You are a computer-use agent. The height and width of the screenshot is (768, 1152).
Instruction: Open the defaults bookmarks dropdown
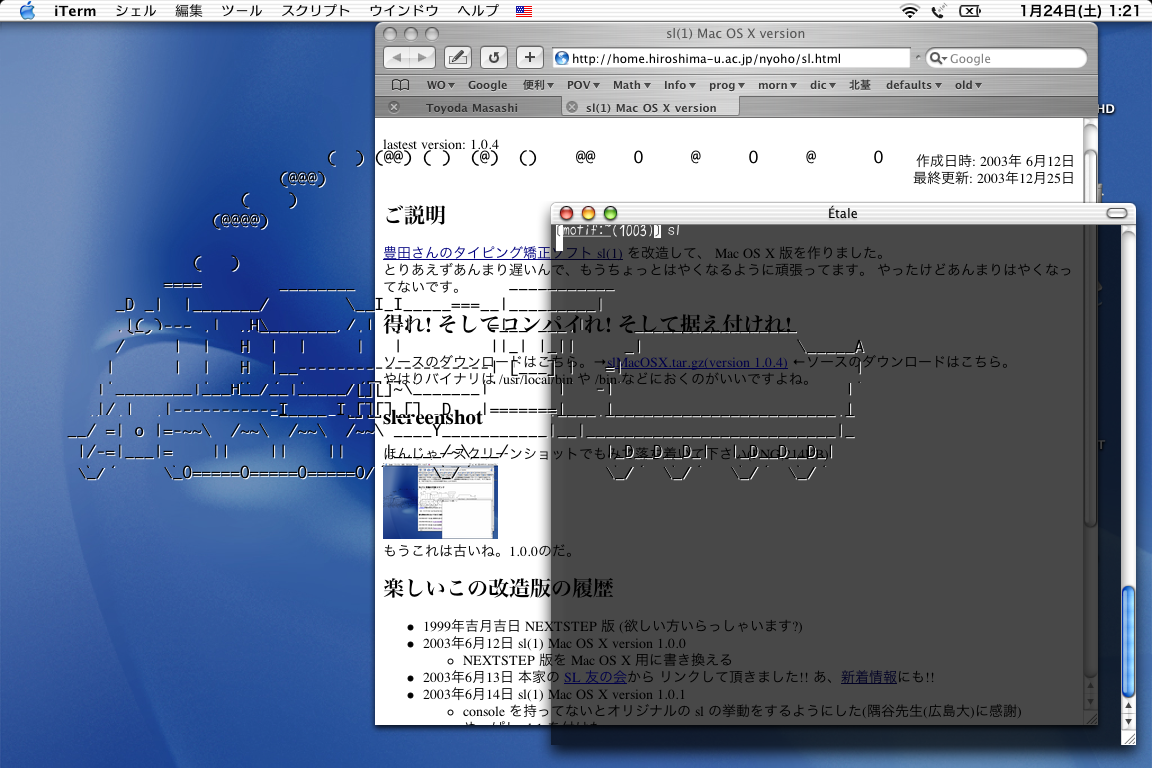[913, 85]
